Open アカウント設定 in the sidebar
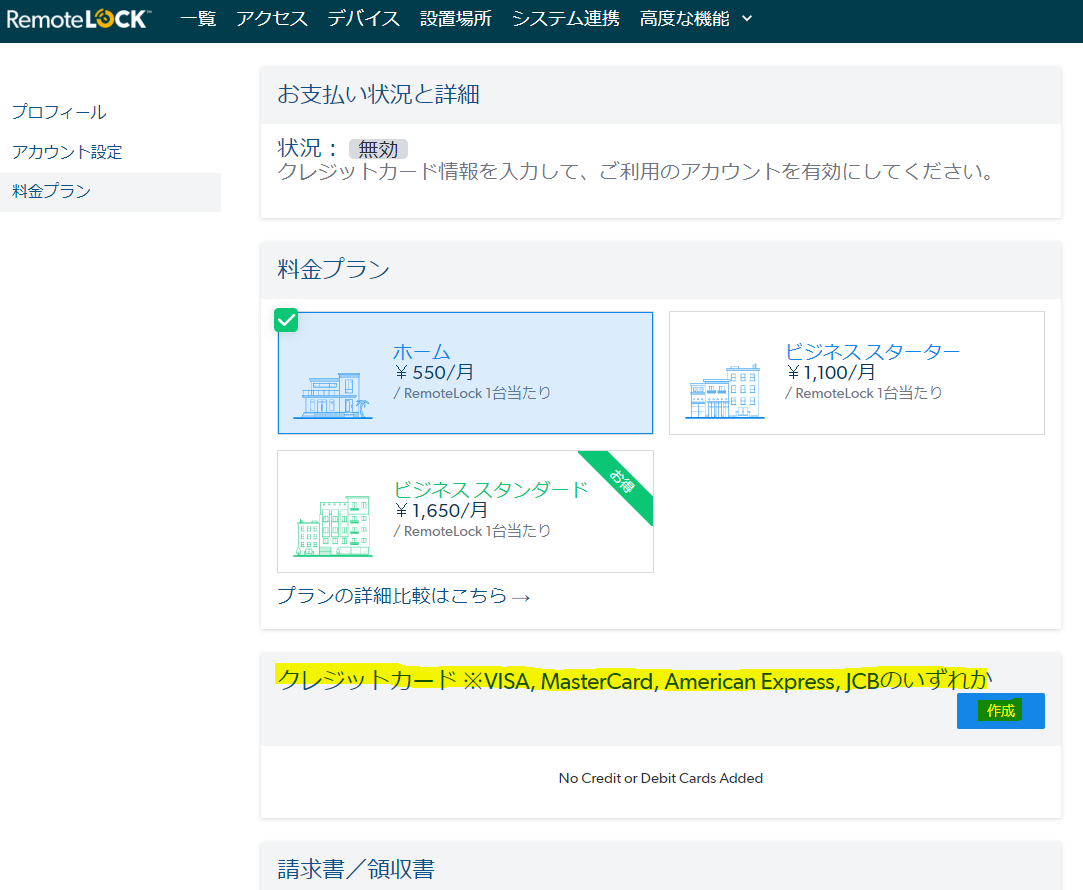The height and width of the screenshot is (890, 1083). pos(67,152)
